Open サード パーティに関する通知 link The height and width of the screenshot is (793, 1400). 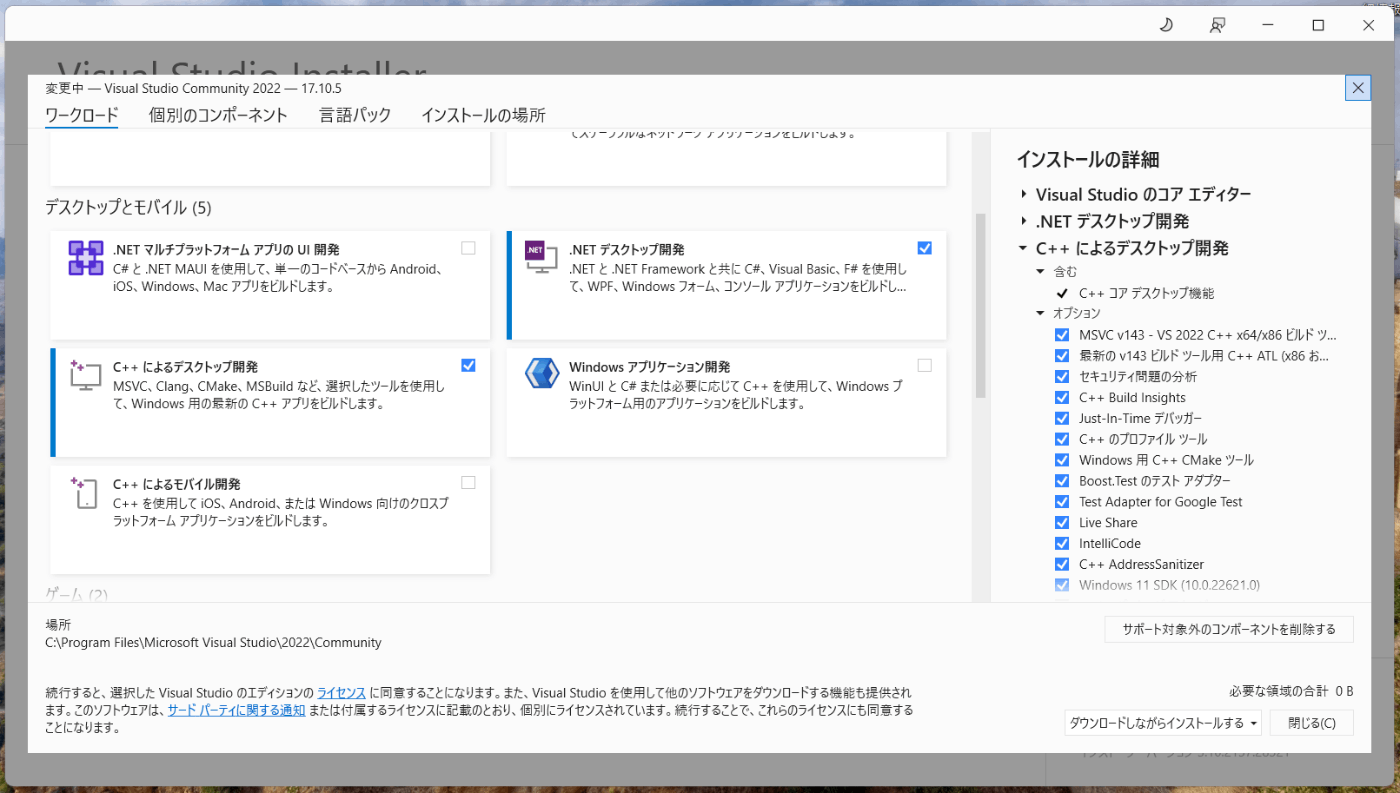tap(236, 710)
